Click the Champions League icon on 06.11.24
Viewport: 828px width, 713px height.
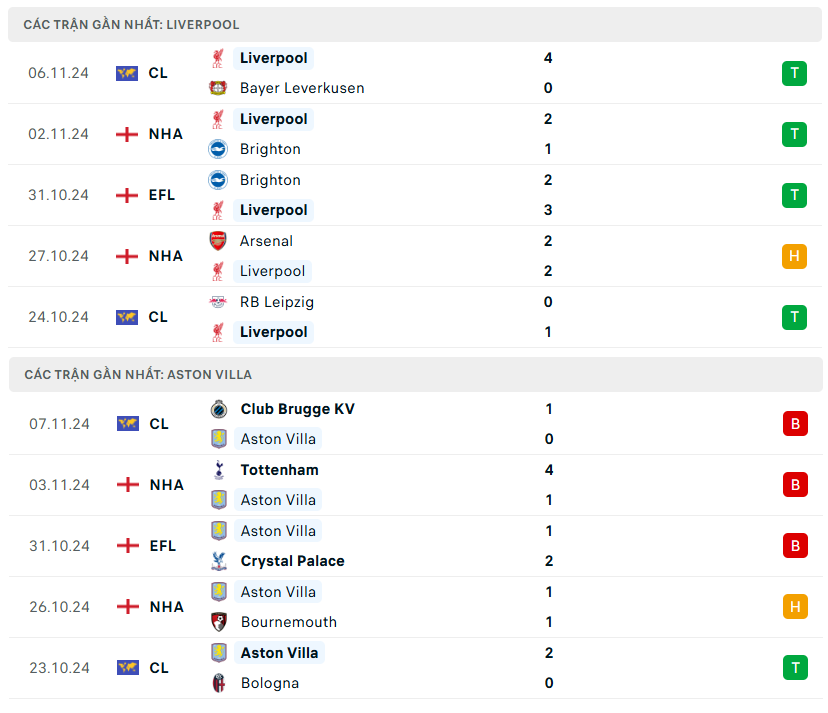pyautogui.click(x=127, y=73)
